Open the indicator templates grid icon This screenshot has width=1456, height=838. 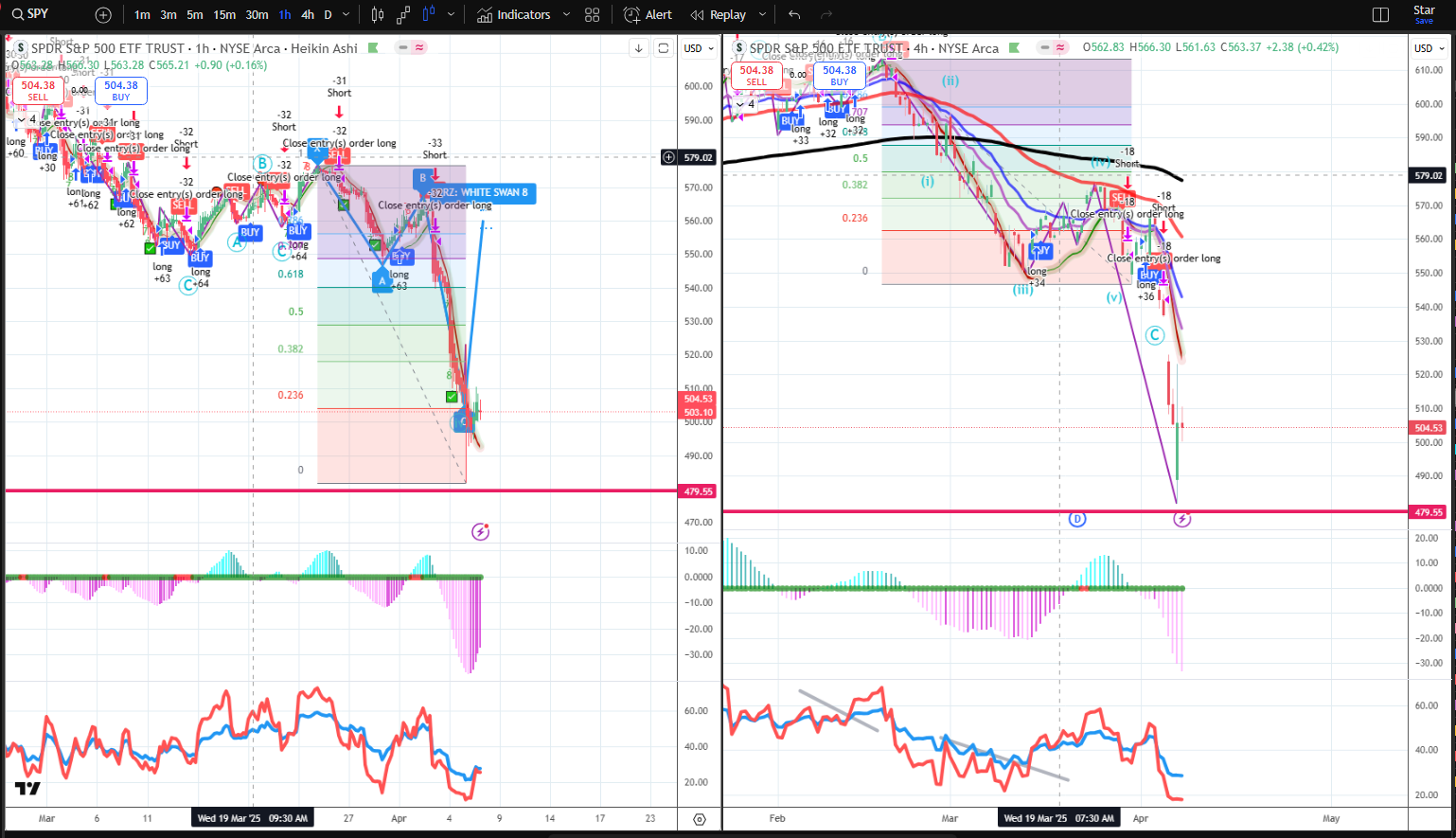pyautogui.click(x=593, y=15)
